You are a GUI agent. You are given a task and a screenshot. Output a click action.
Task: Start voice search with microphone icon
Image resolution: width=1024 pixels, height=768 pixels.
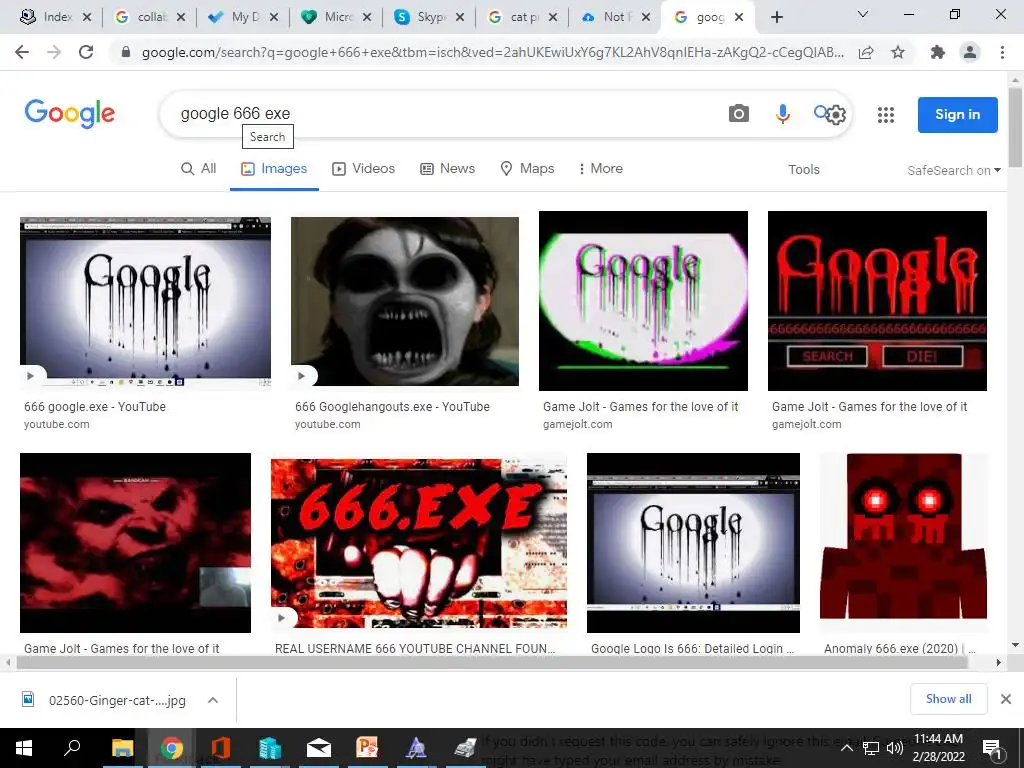782,114
